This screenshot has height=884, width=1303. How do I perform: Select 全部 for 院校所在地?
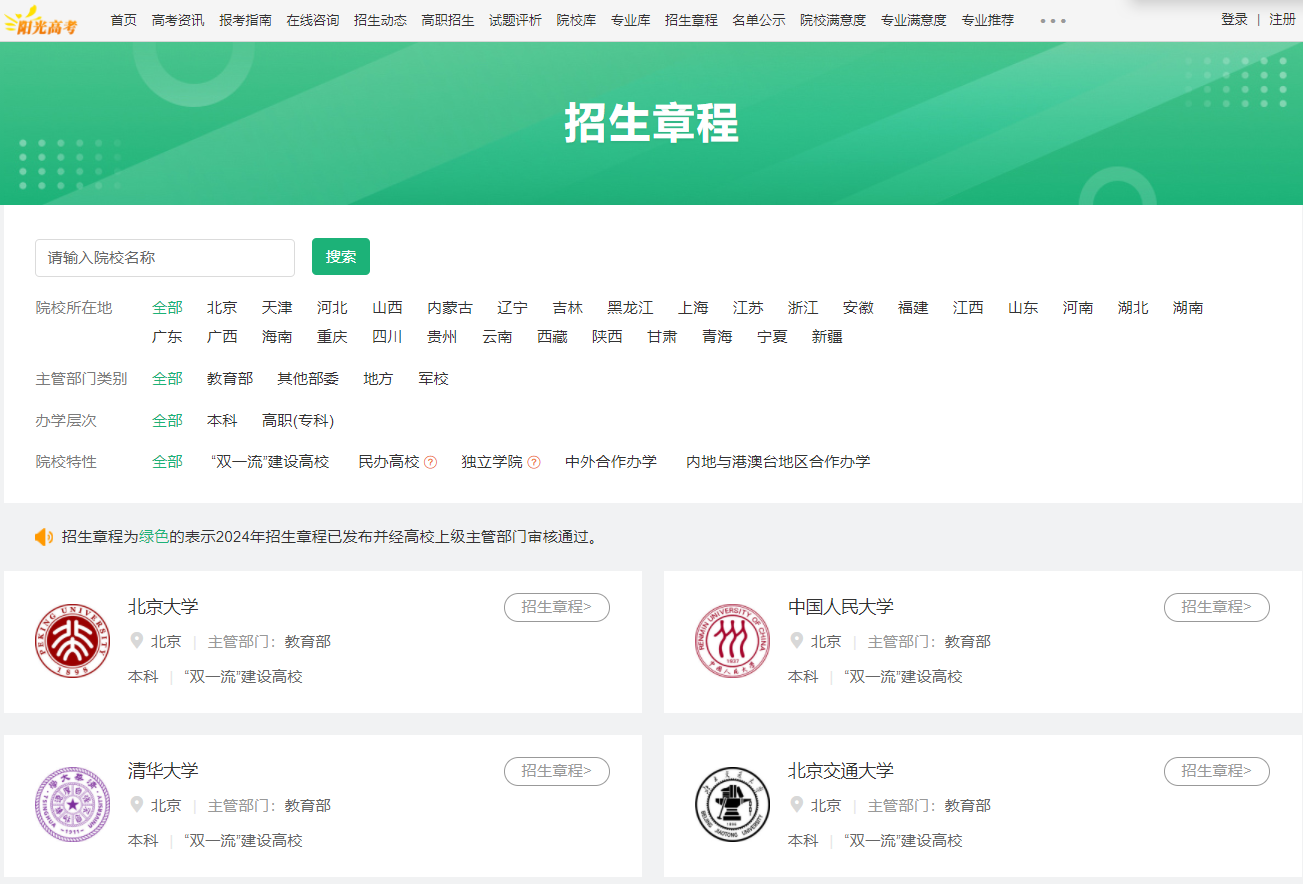pyautogui.click(x=167, y=308)
